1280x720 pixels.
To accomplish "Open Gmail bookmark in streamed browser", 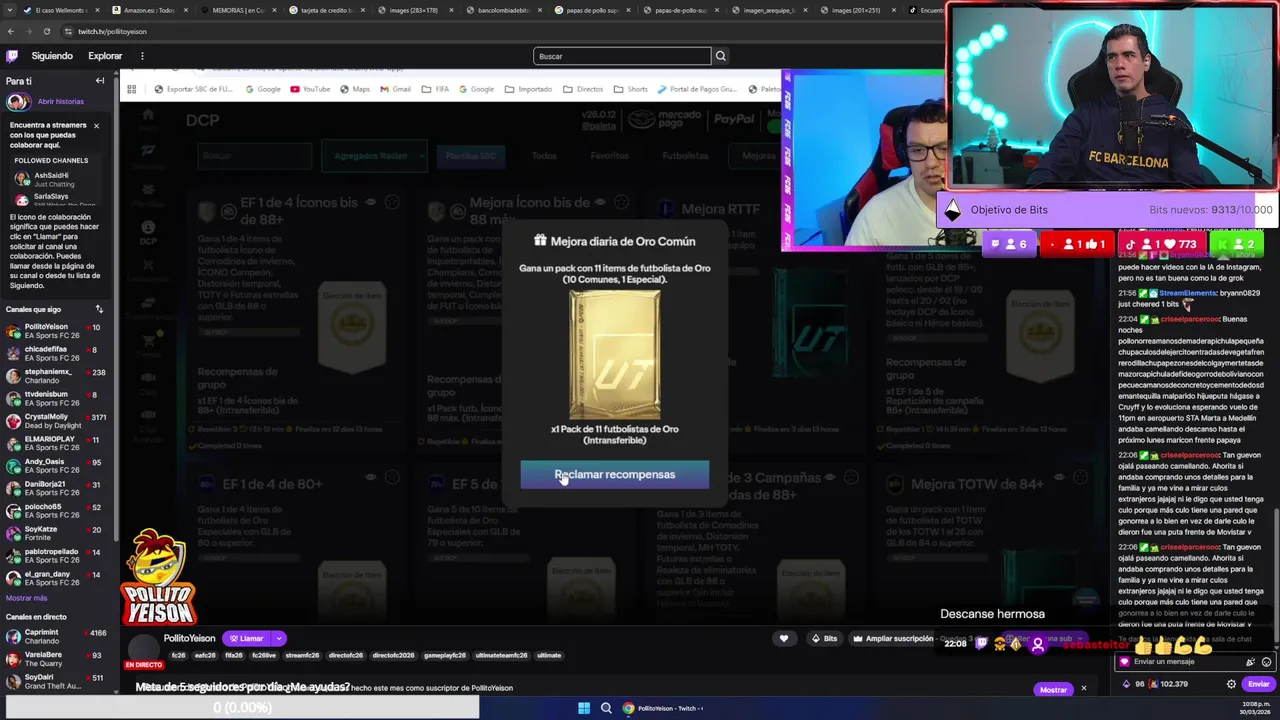I will (x=395, y=89).
